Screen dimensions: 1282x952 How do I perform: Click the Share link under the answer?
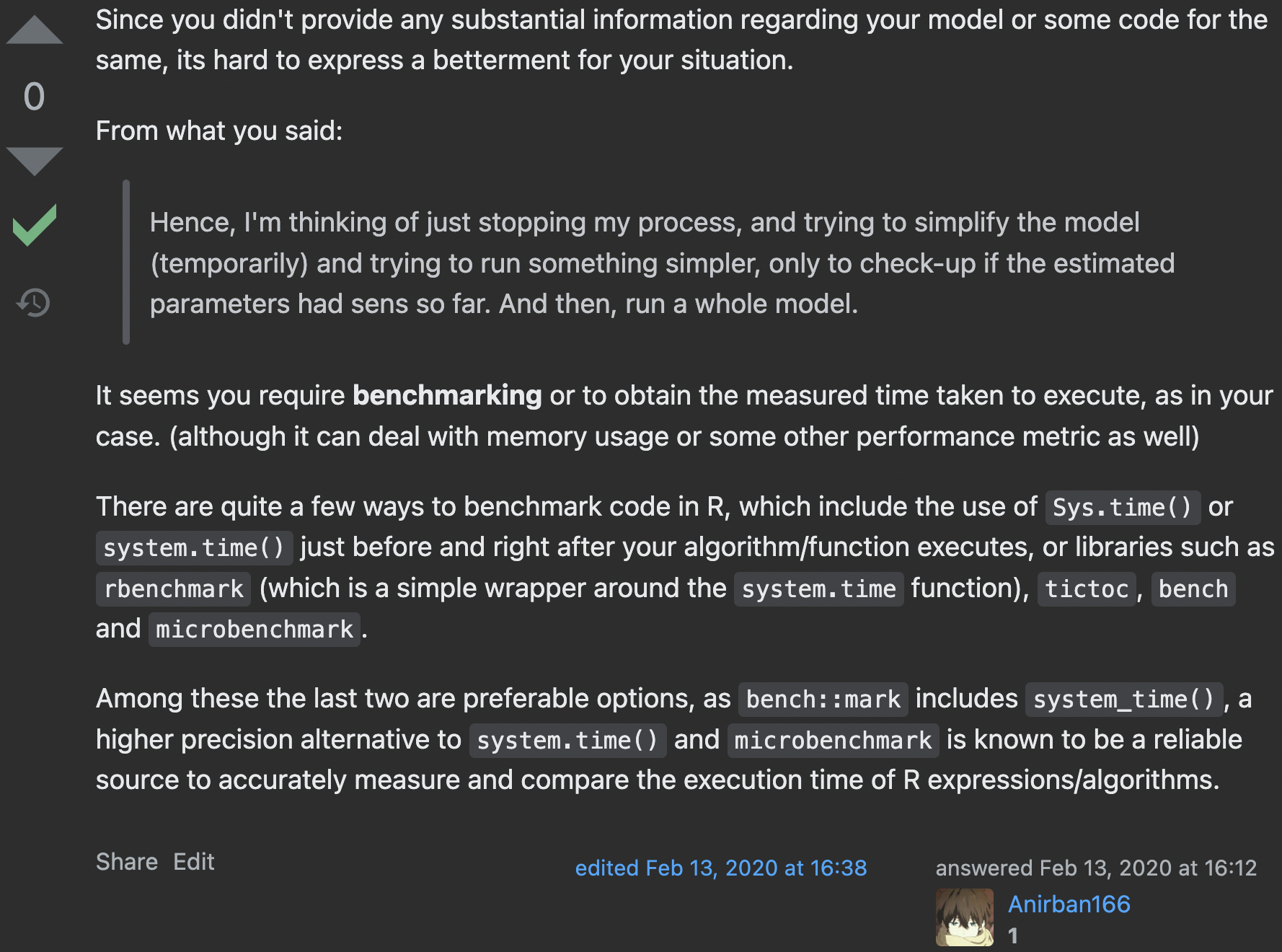tap(127, 861)
